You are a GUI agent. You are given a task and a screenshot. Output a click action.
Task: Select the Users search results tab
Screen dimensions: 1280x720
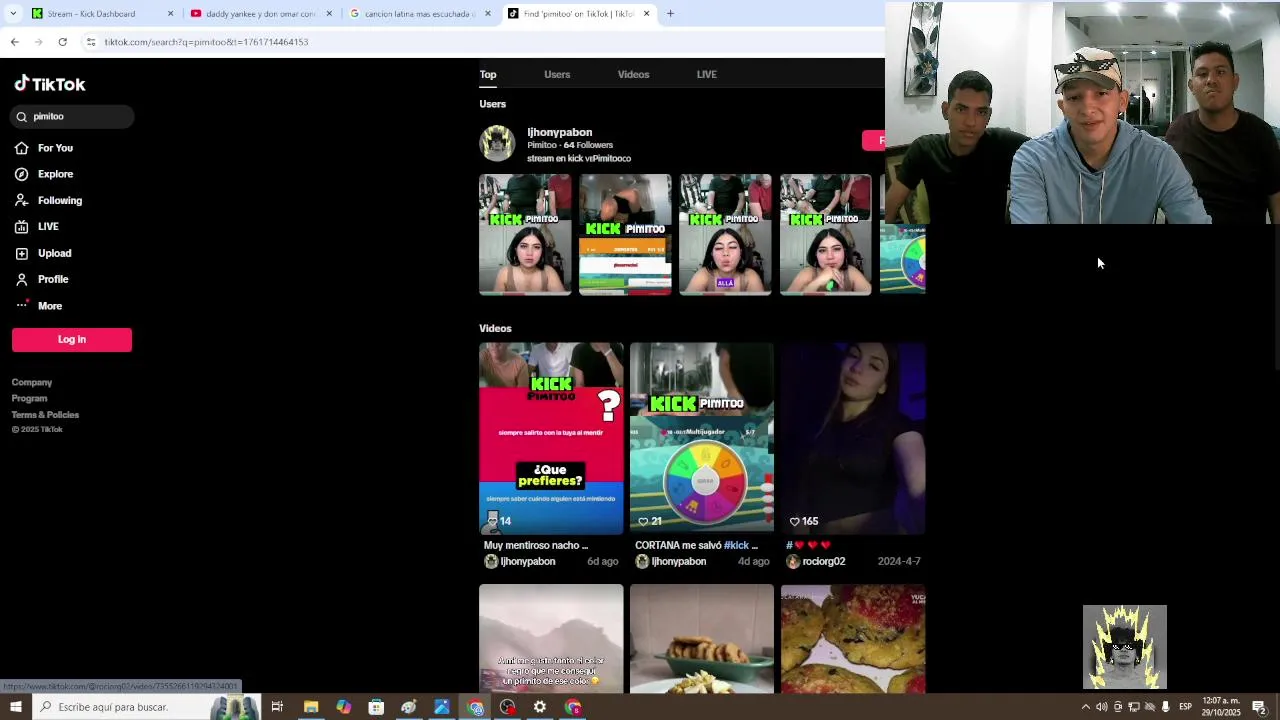pos(557,74)
